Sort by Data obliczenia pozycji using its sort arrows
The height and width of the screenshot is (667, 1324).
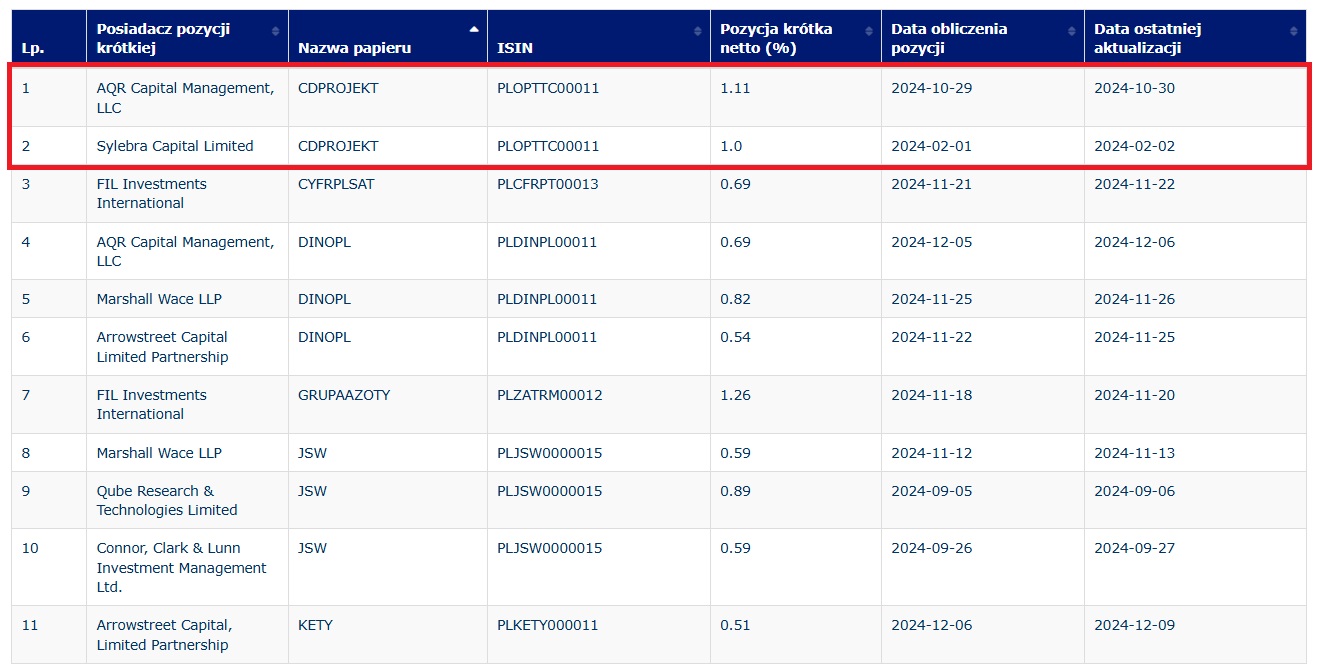(x=1072, y=32)
